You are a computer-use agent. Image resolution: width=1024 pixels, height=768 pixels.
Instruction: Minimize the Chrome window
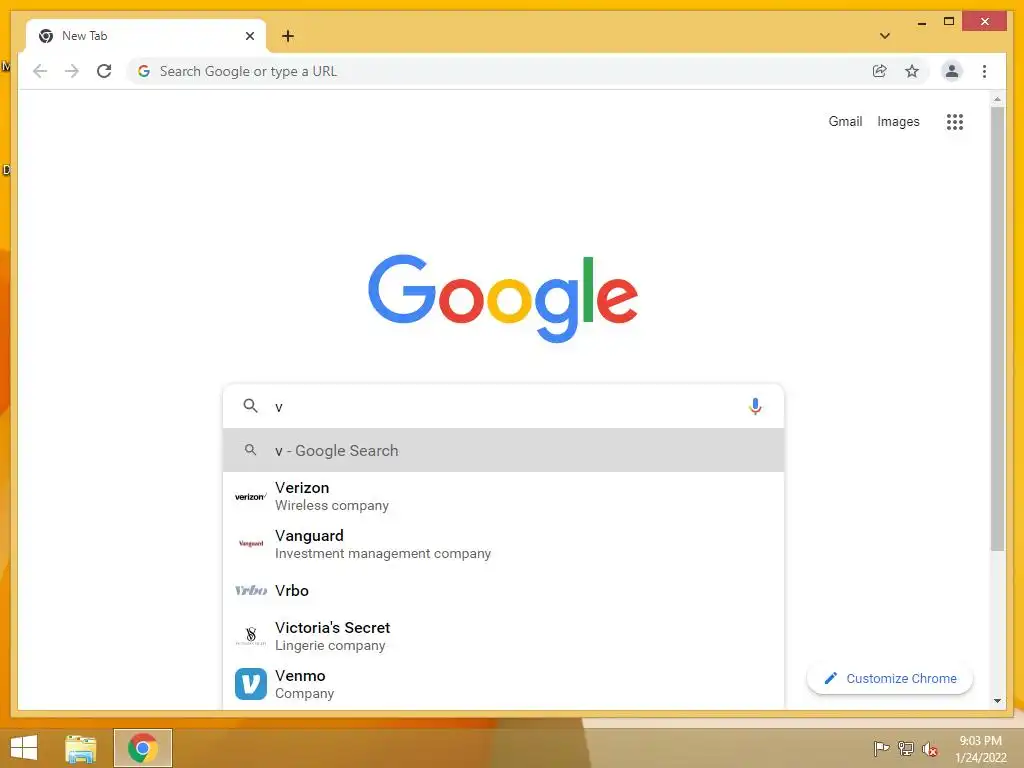pos(921,23)
